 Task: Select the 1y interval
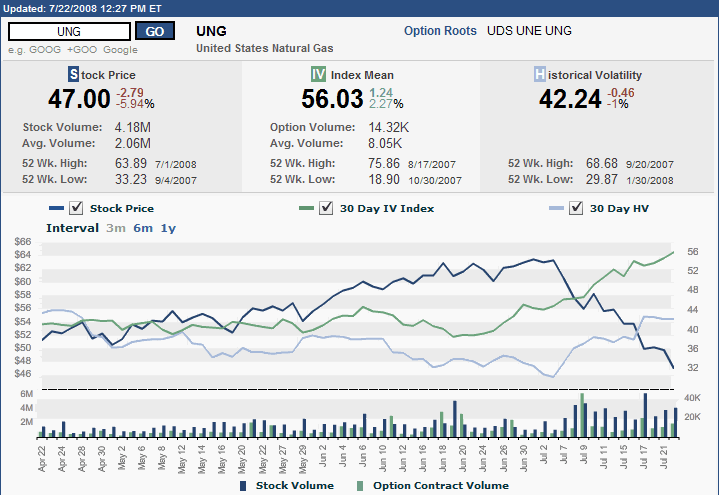(x=168, y=228)
